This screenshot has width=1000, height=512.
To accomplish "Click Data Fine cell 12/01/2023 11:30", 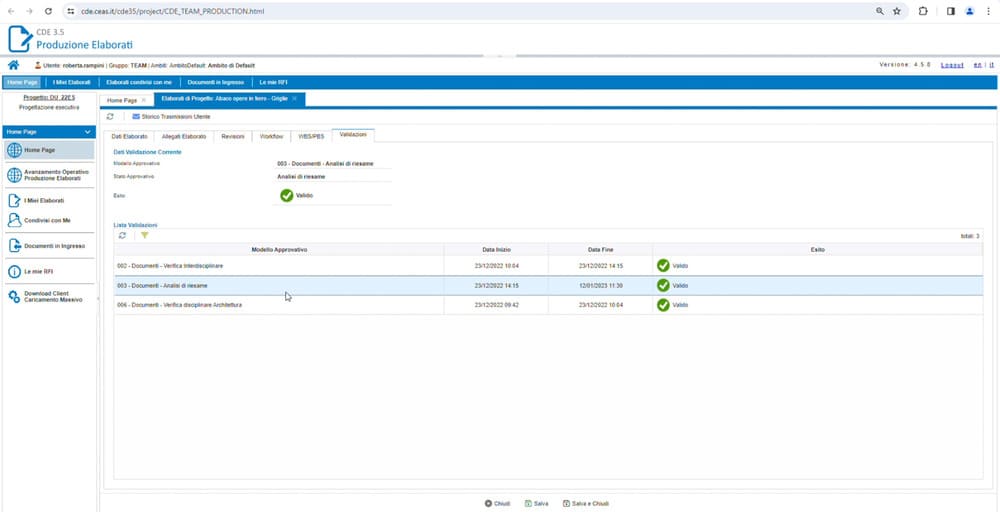I will pos(601,286).
